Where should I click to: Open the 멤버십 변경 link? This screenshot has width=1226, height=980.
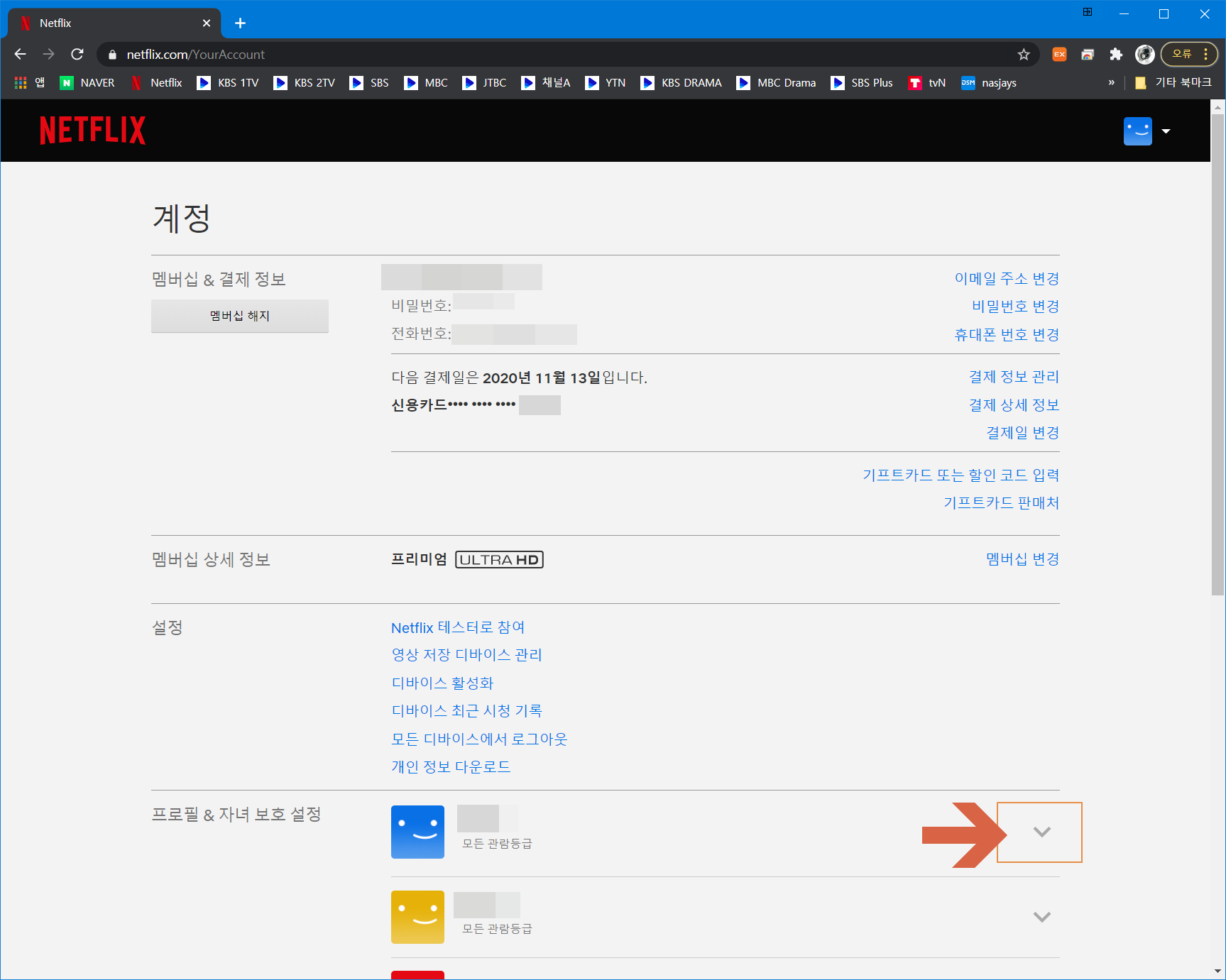1022,558
